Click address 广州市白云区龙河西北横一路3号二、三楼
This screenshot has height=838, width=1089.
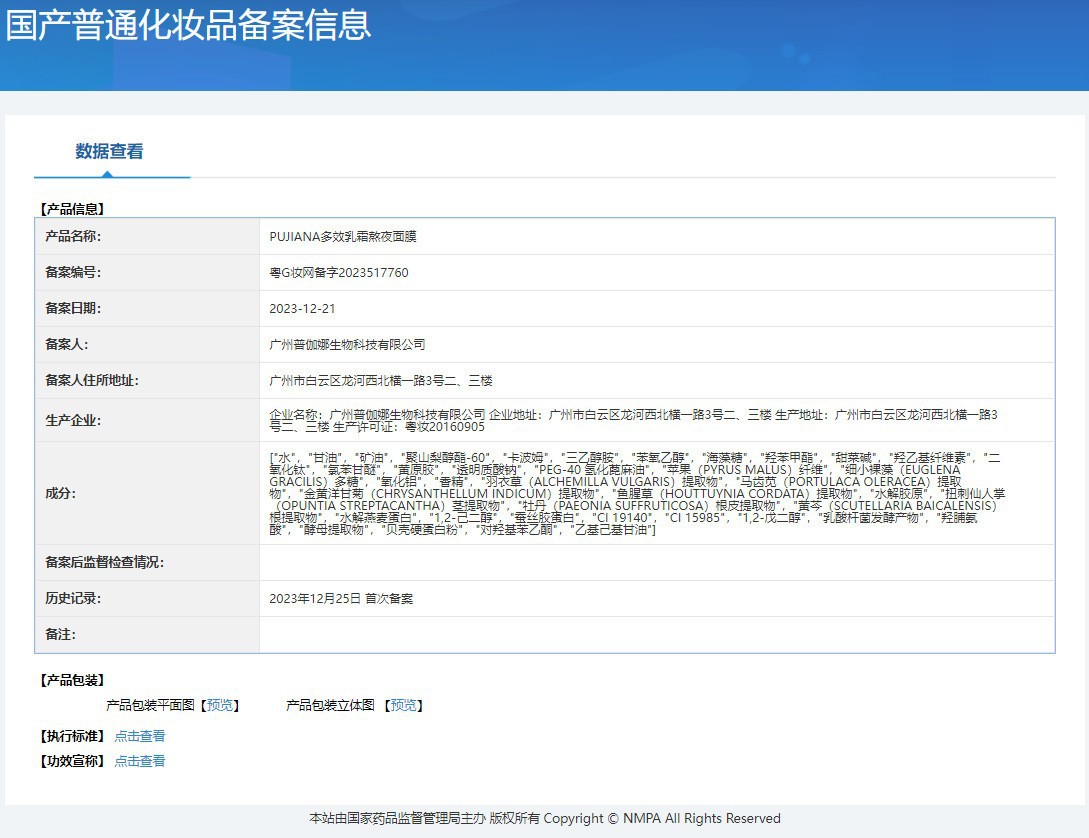click(381, 380)
